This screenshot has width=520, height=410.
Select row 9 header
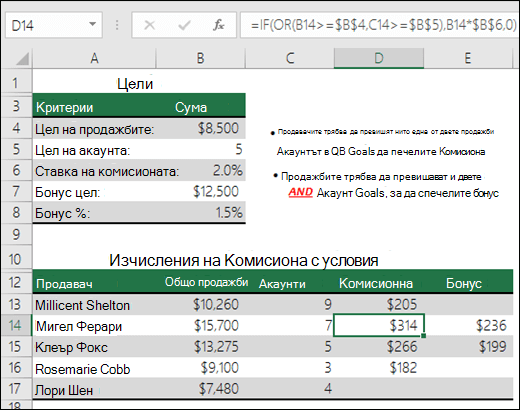(16, 235)
